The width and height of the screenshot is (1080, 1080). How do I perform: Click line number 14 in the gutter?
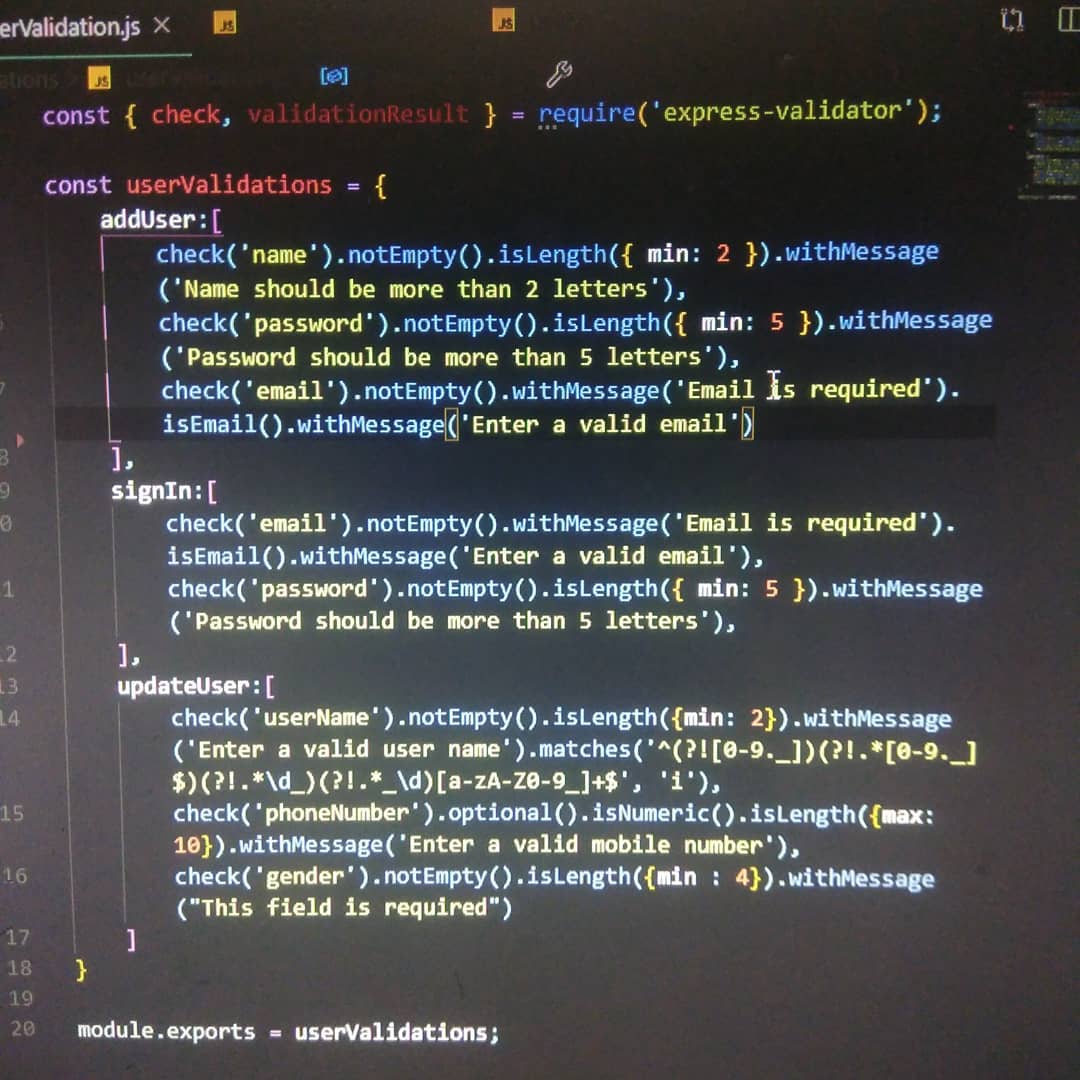tap(10, 718)
